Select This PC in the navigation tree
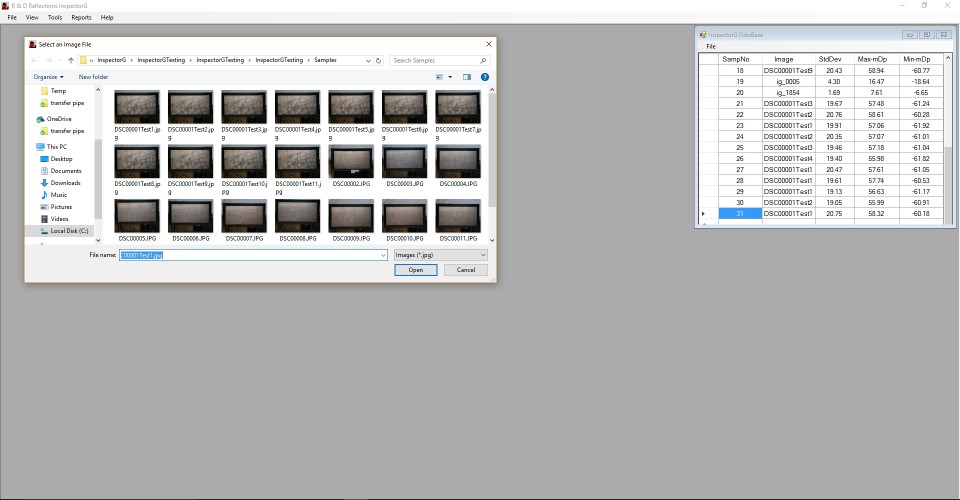The width and height of the screenshot is (960, 500). (57, 147)
